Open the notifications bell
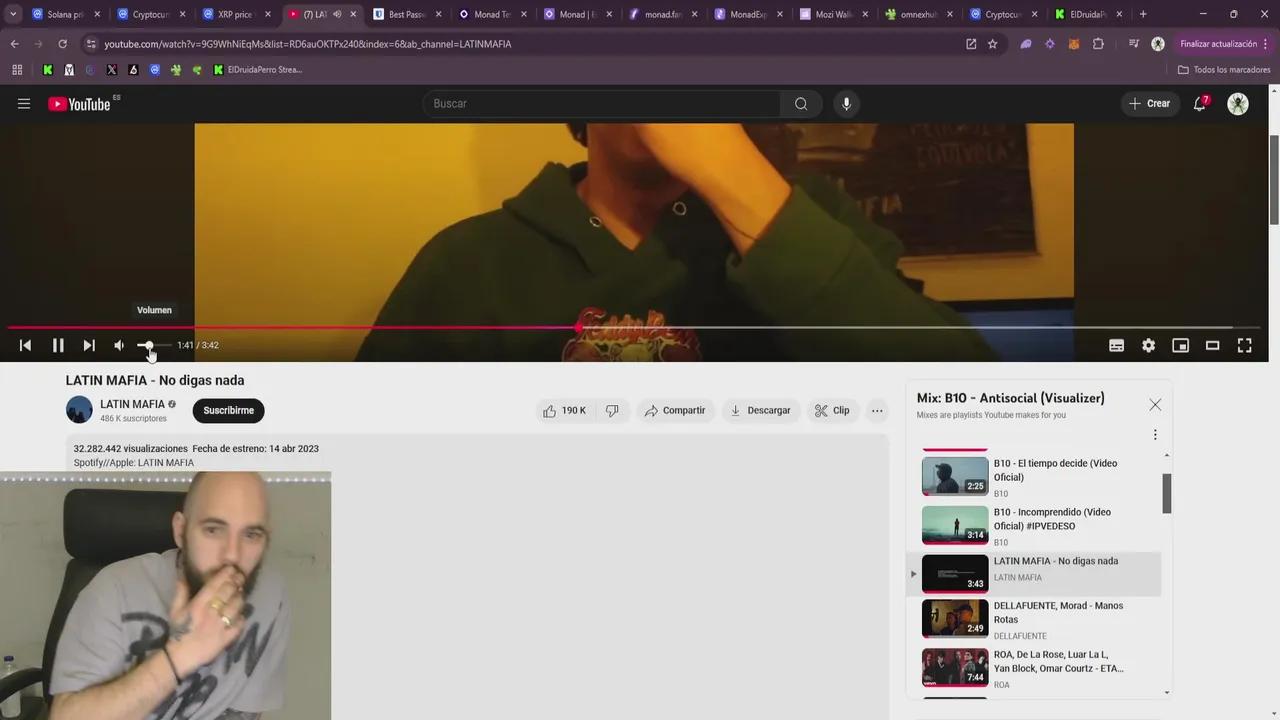 [x=1200, y=104]
